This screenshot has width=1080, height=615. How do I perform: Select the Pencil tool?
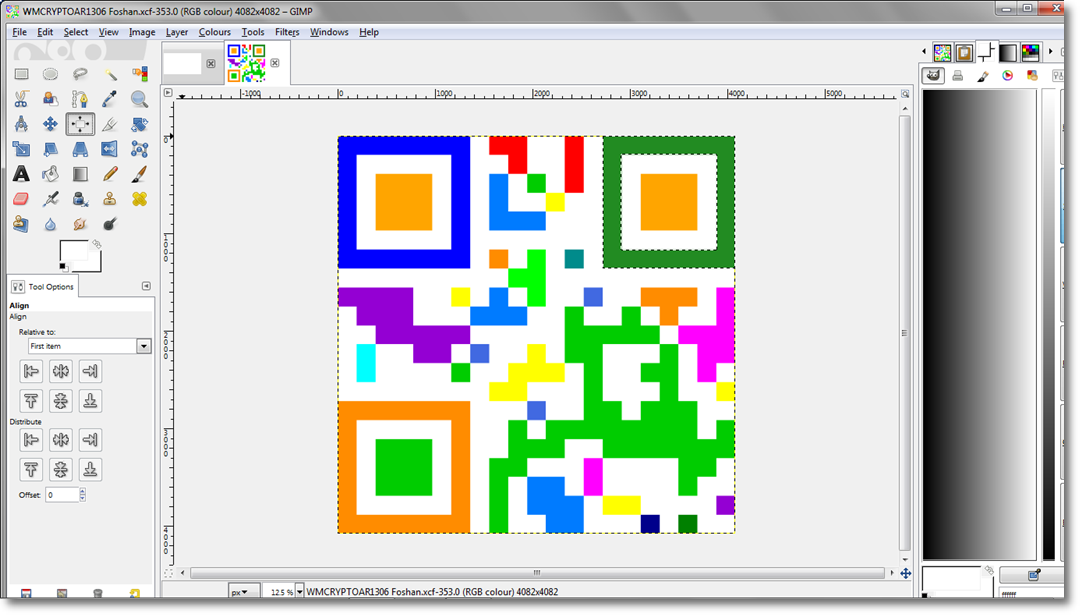pos(110,174)
